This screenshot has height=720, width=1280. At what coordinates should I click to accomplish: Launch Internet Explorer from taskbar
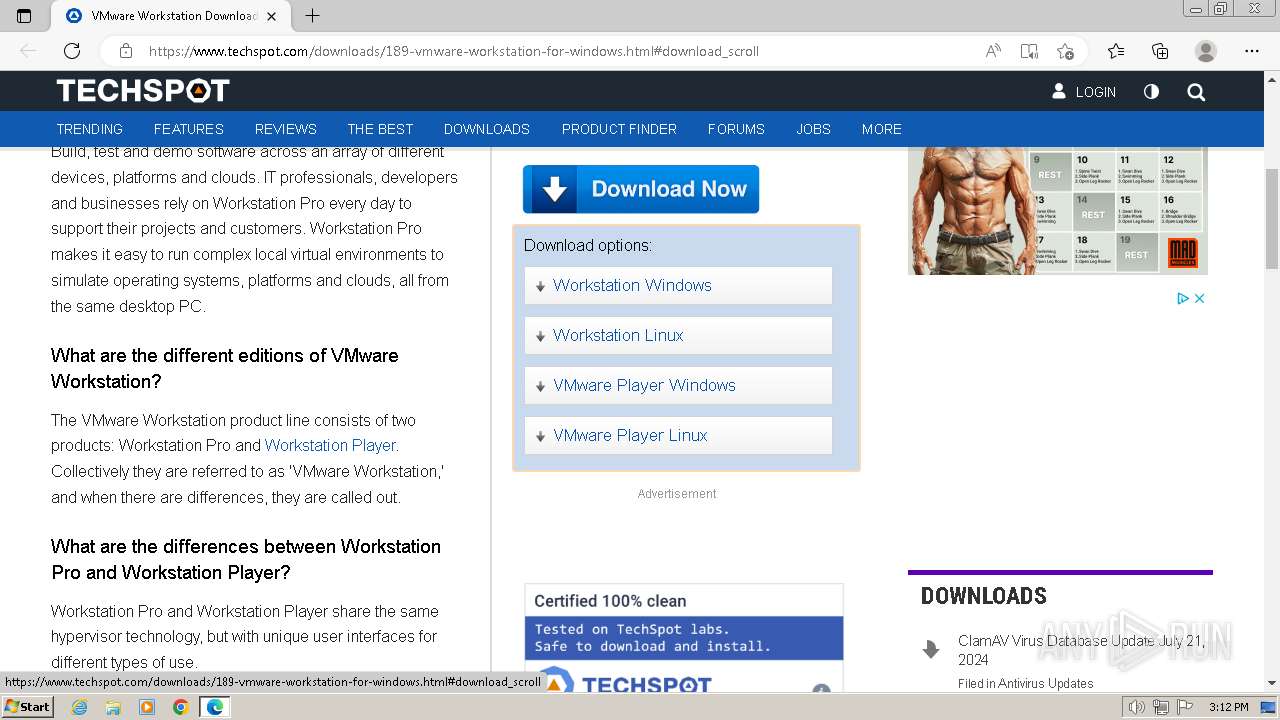[x=79, y=707]
